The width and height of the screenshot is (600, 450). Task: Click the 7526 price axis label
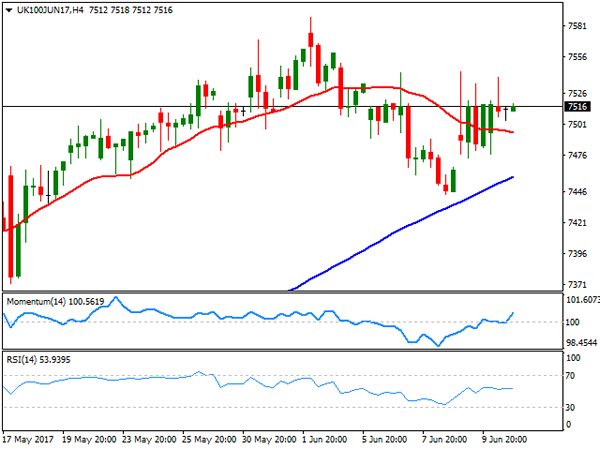point(577,93)
